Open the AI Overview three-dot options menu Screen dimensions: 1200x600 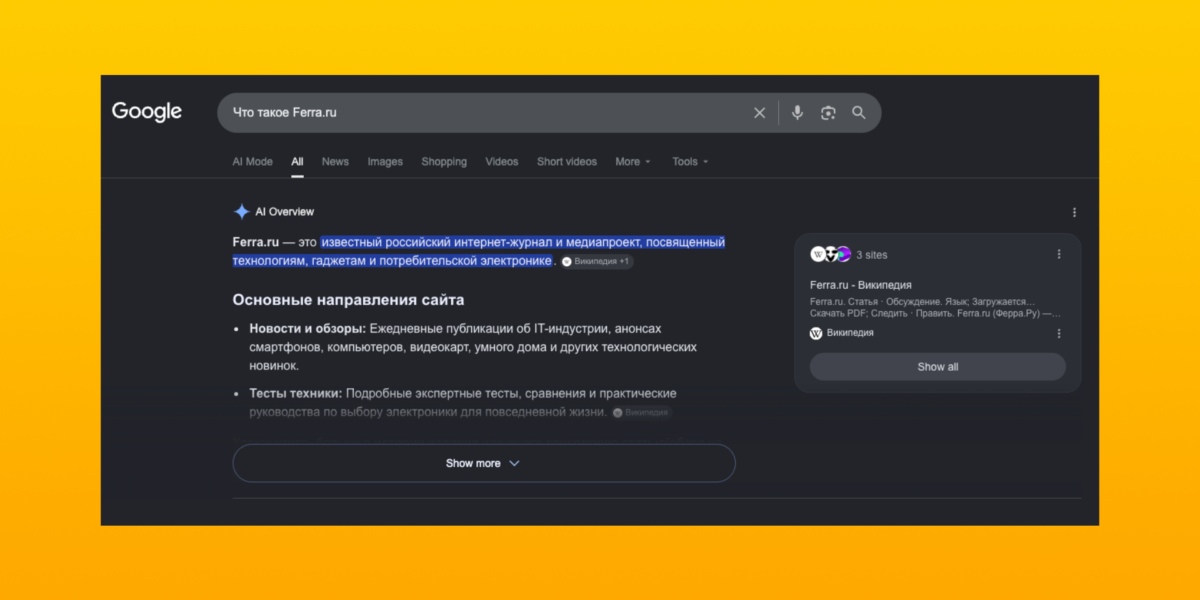pyautogui.click(x=1075, y=212)
